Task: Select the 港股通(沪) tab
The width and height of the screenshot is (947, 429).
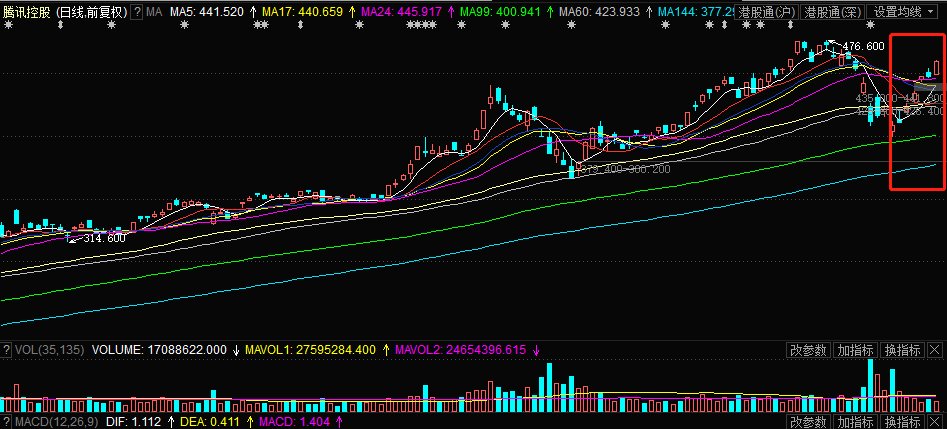Action: [x=767, y=12]
